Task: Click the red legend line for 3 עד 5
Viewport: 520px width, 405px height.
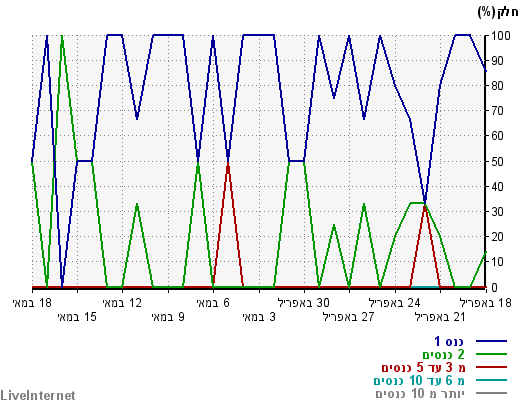Action: [491, 367]
